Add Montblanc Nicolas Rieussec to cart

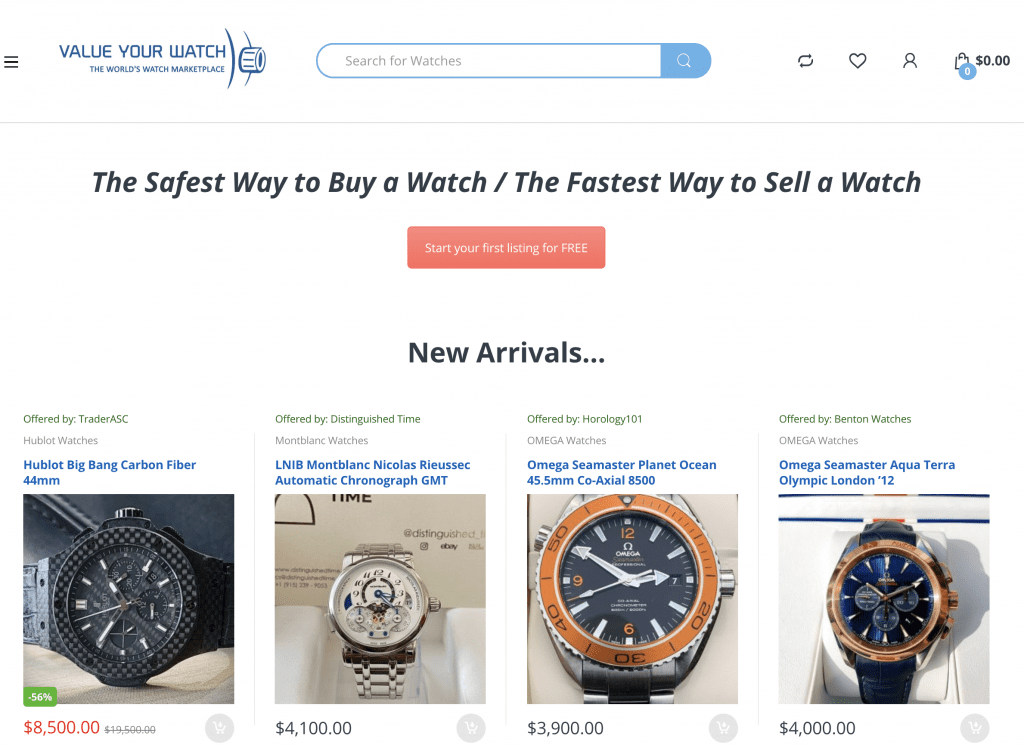[471, 728]
